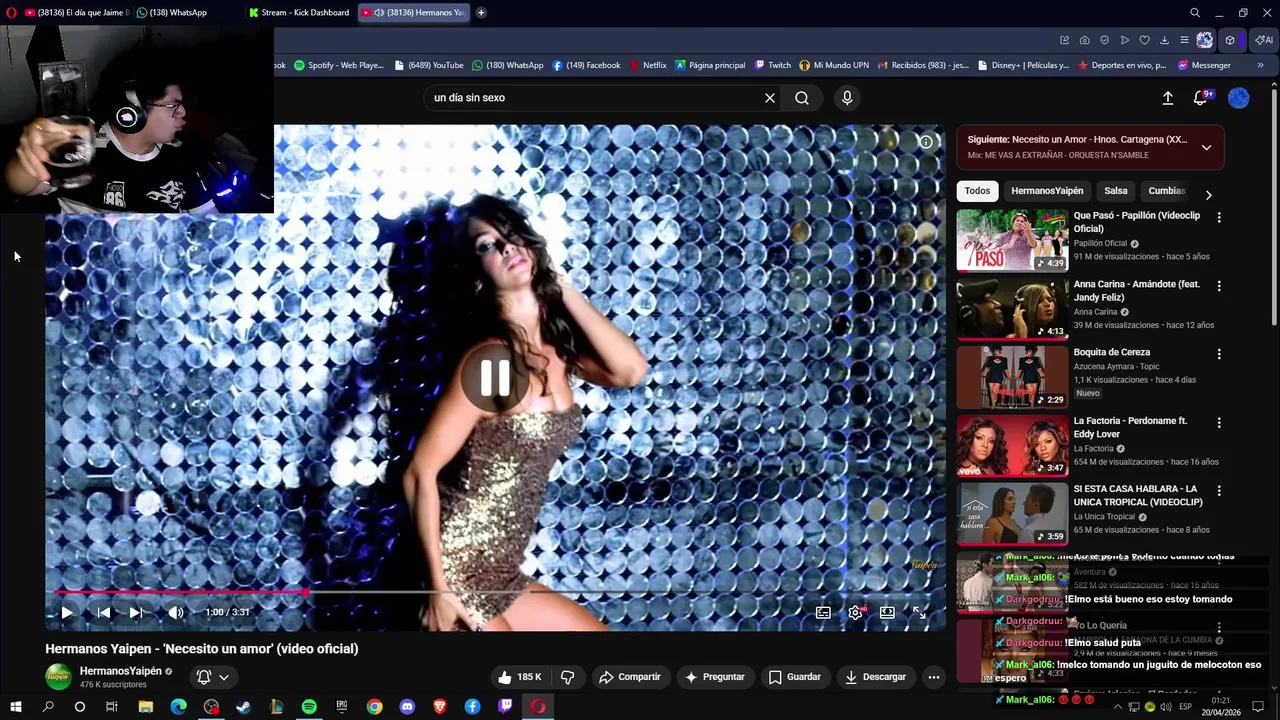Open the Netflix bookmark
Viewport: 1280px width, 720px height.
click(648, 65)
